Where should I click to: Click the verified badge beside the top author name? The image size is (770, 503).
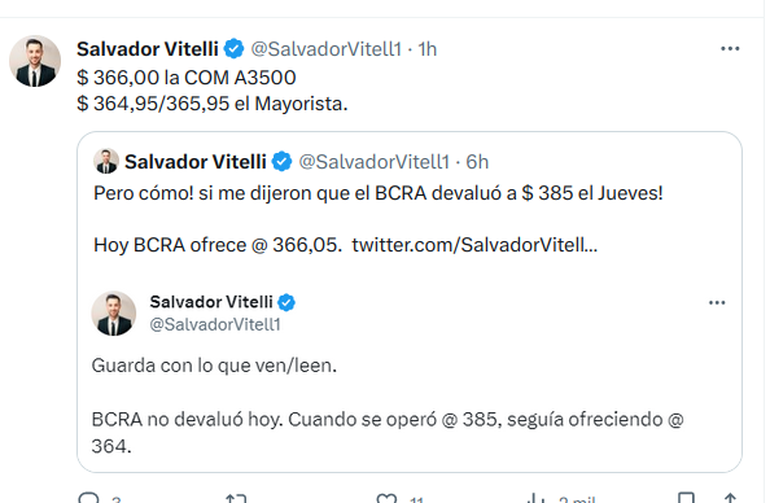(232, 48)
